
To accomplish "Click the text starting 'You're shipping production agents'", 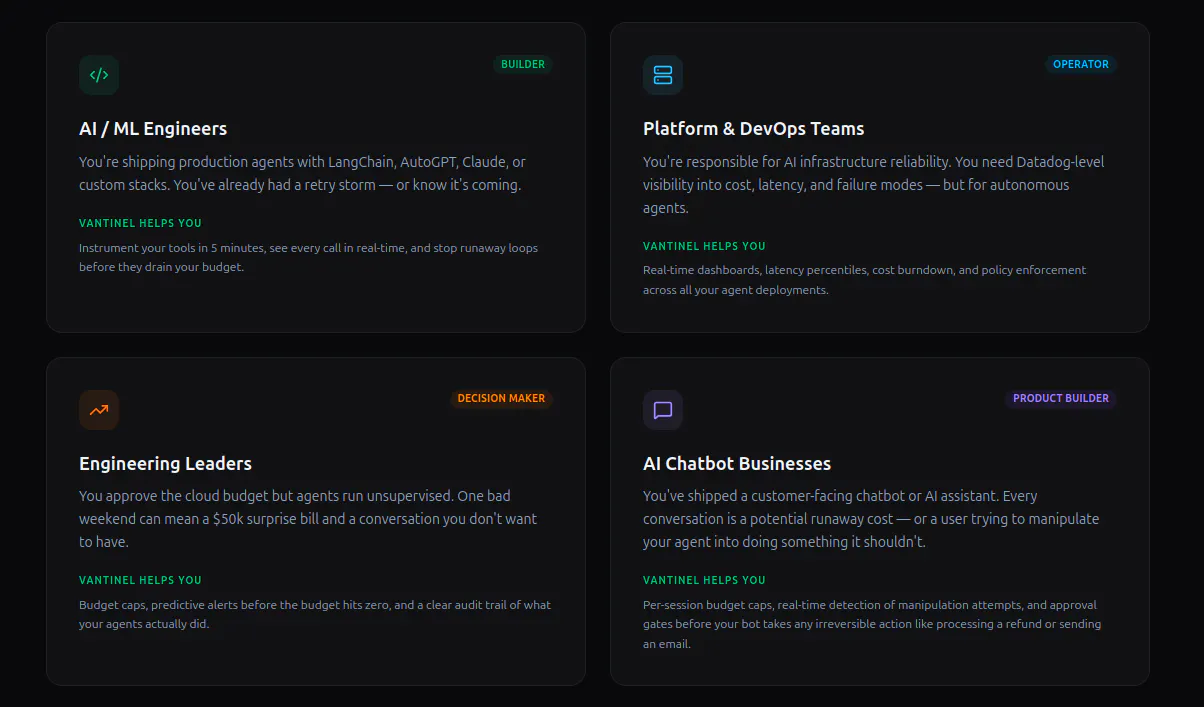I will [x=302, y=173].
